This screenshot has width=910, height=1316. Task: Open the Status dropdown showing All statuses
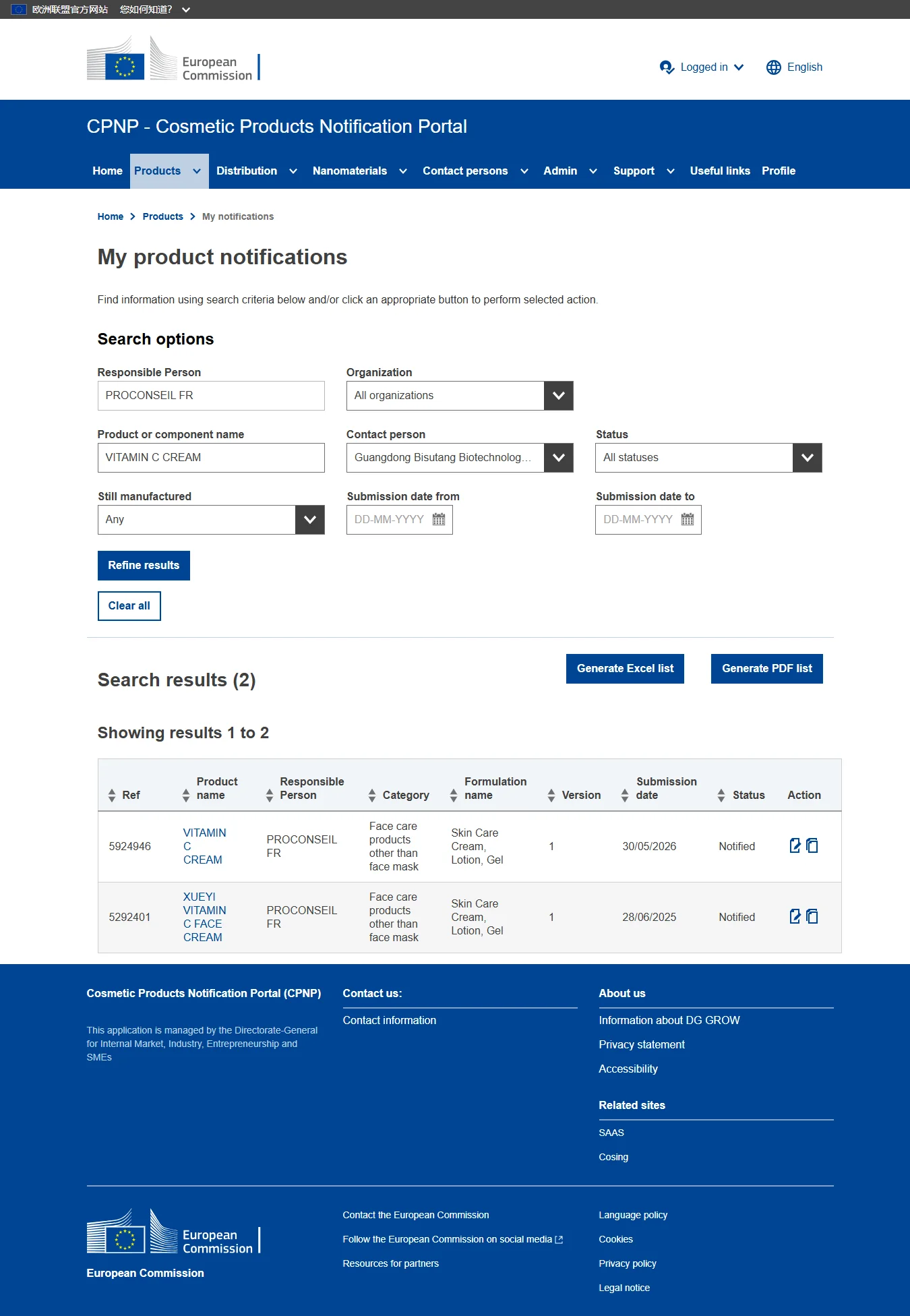click(708, 458)
